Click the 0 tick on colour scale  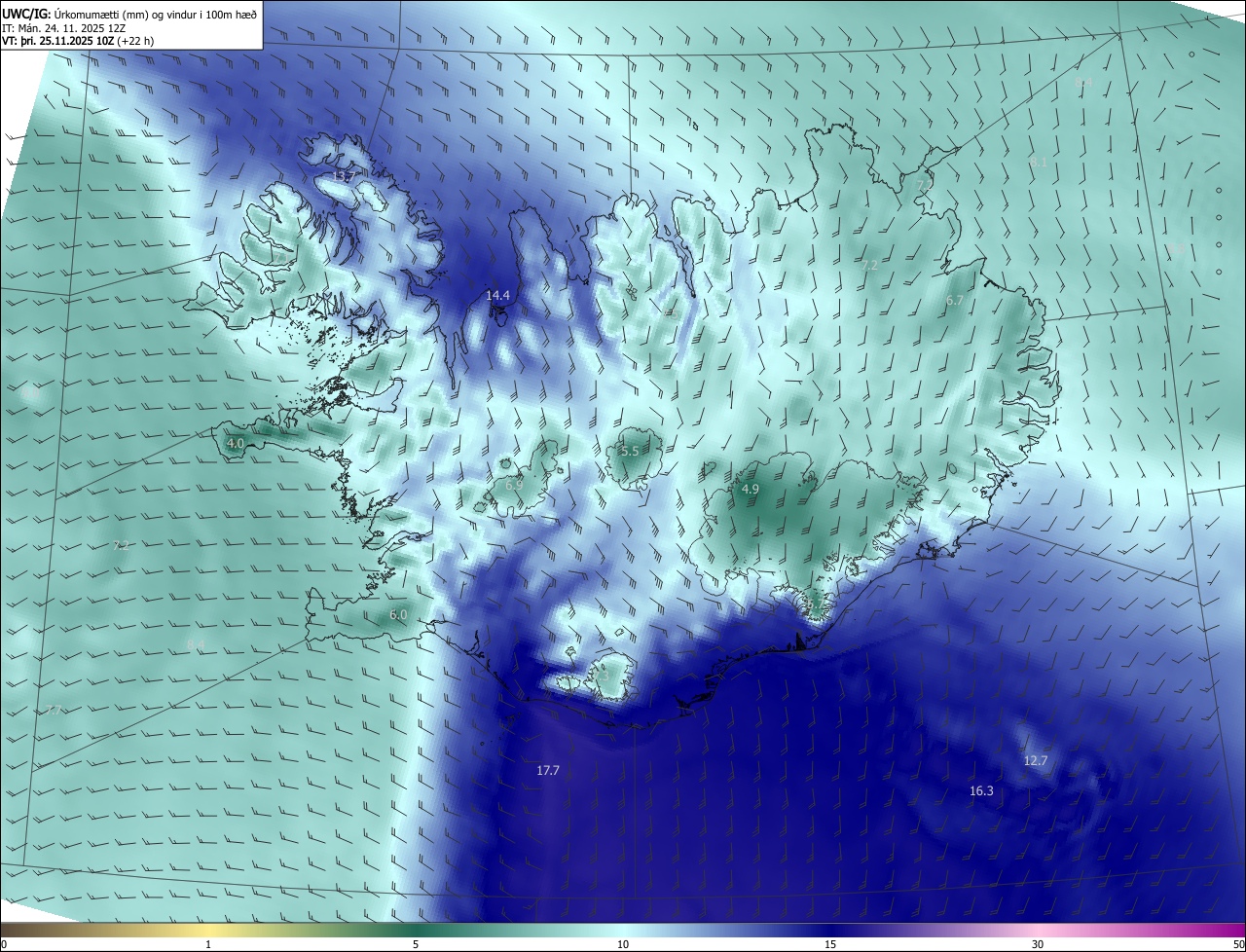(x=3, y=944)
